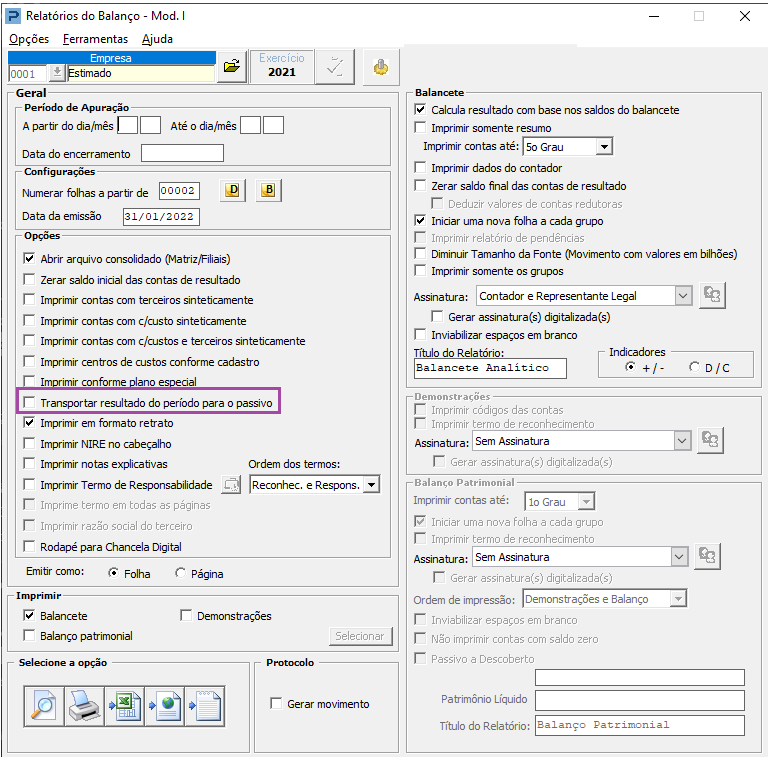
Task: Click the checkmark confirm icon next to Exercício
Action: coord(335,67)
